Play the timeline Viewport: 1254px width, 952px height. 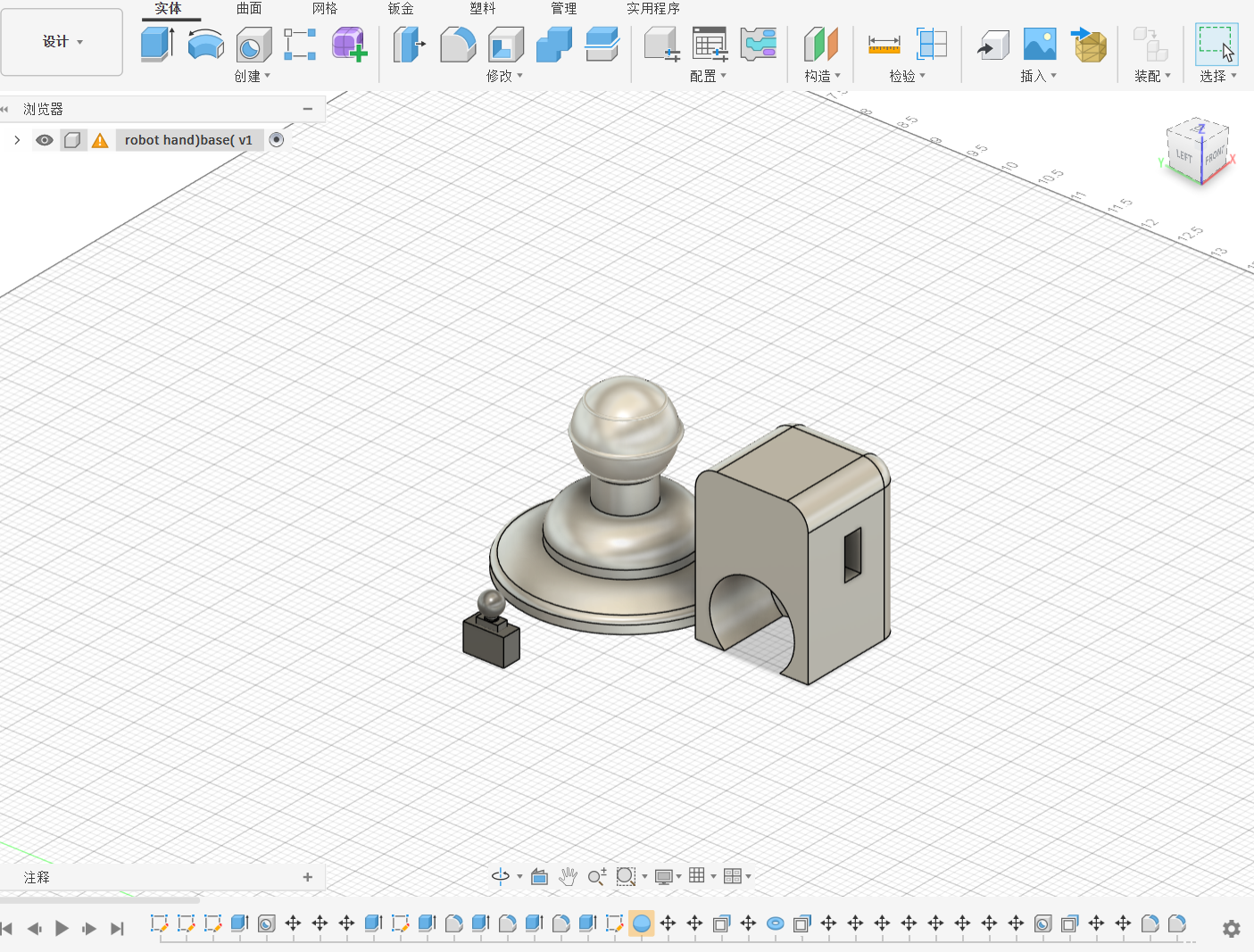[62, 928]
